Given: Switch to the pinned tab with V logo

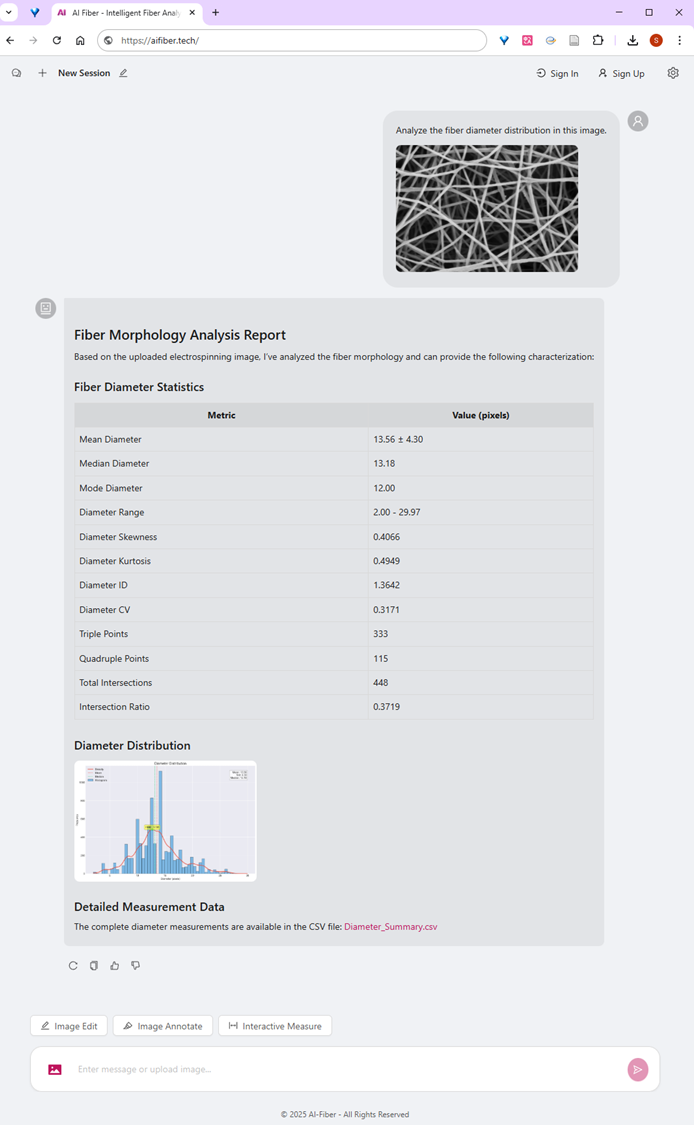Looking at the screenshot, I should [34, 12].
